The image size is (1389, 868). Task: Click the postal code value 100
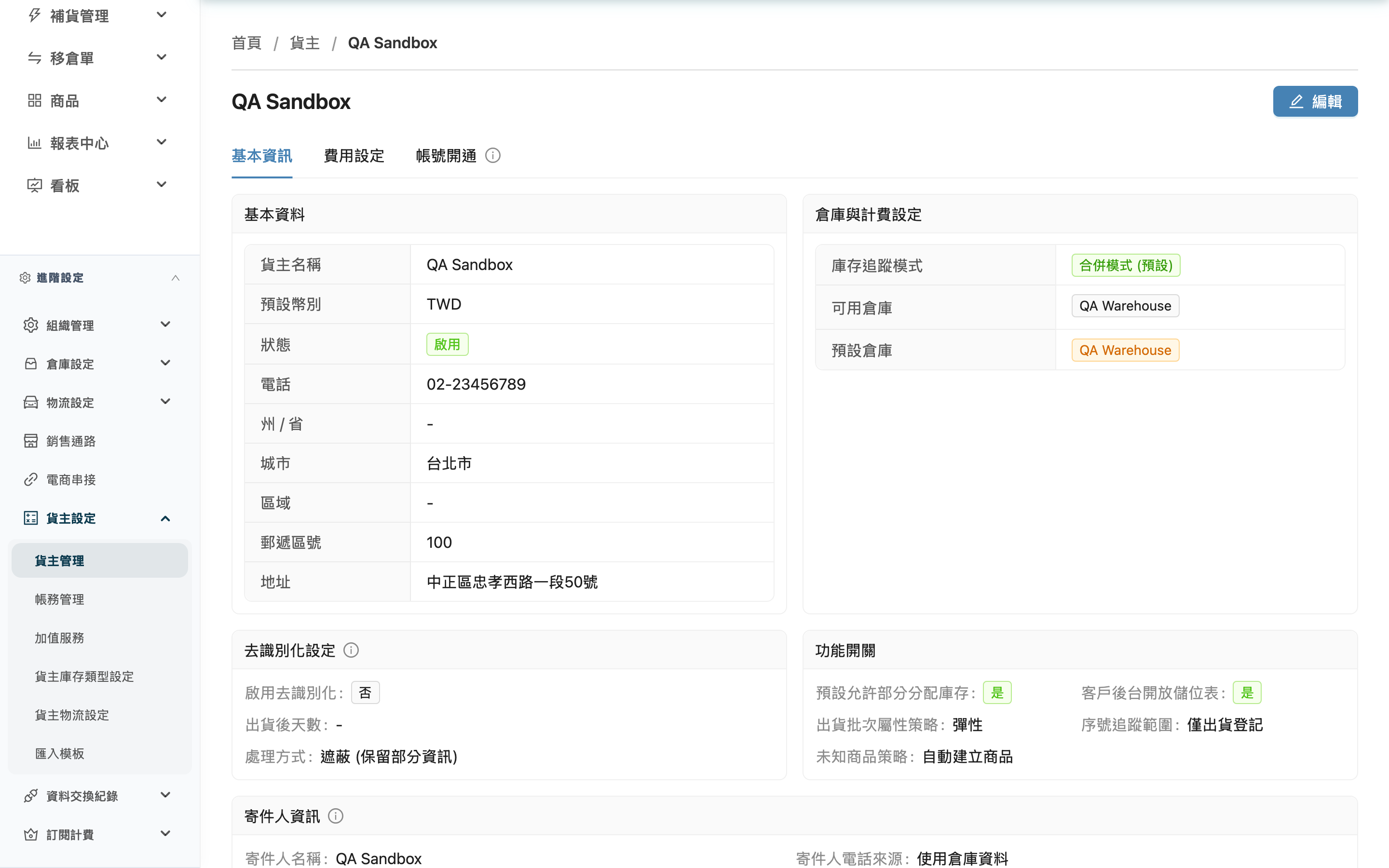tap(439, 542)
